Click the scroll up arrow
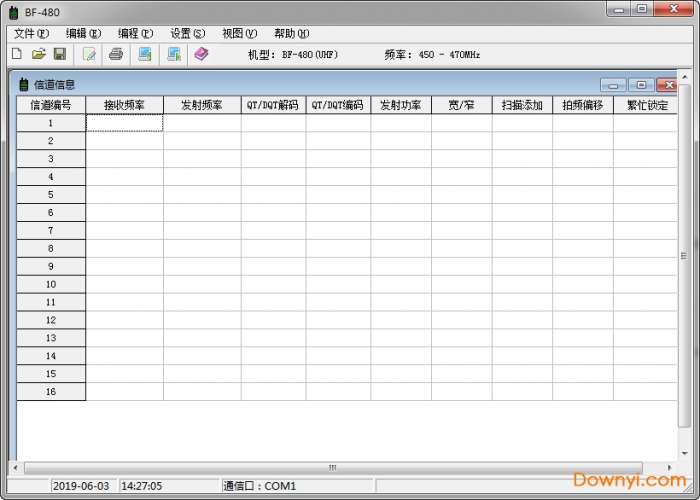 coord(684,77)
